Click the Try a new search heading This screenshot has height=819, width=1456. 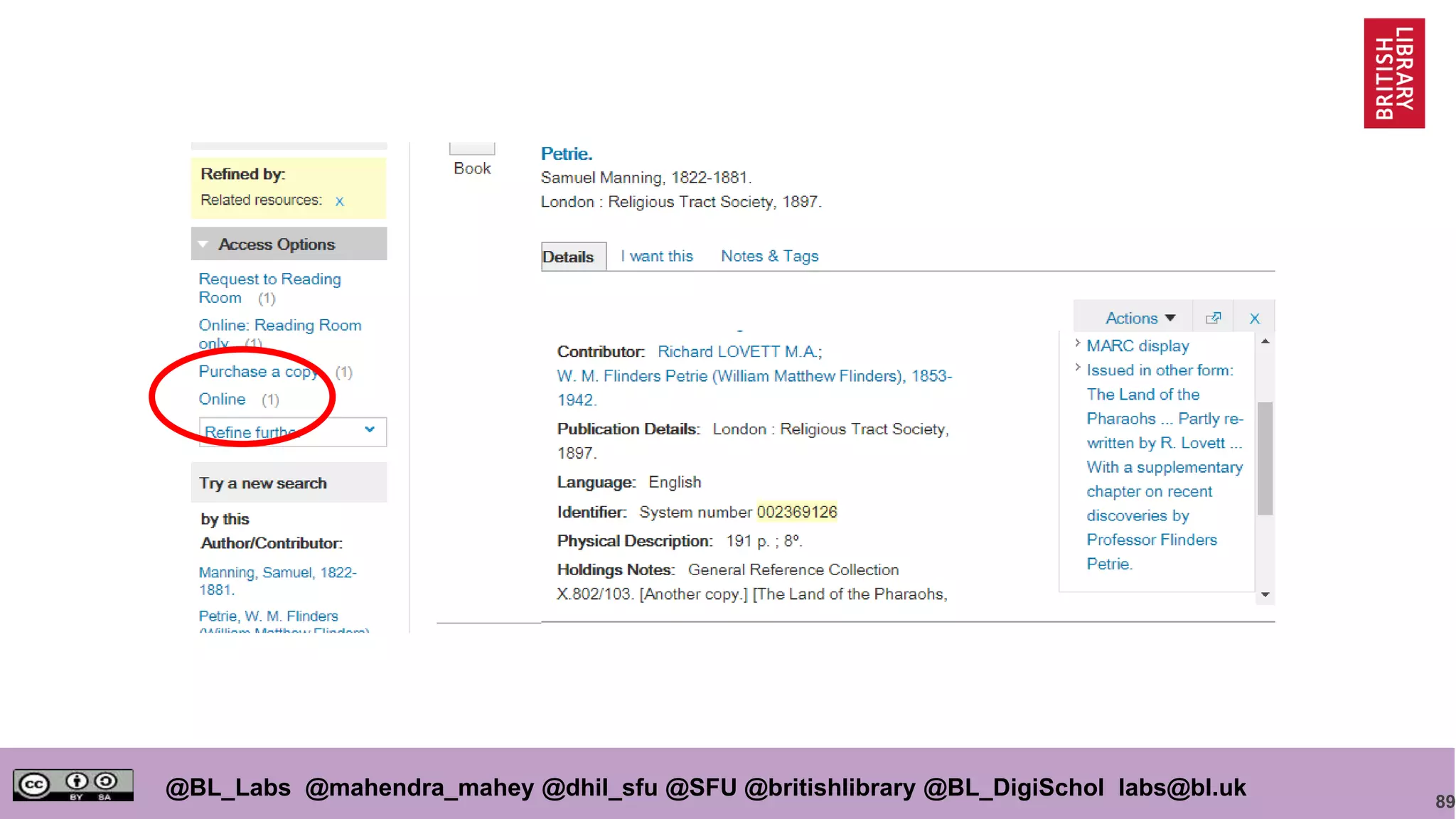pos(263,483)
